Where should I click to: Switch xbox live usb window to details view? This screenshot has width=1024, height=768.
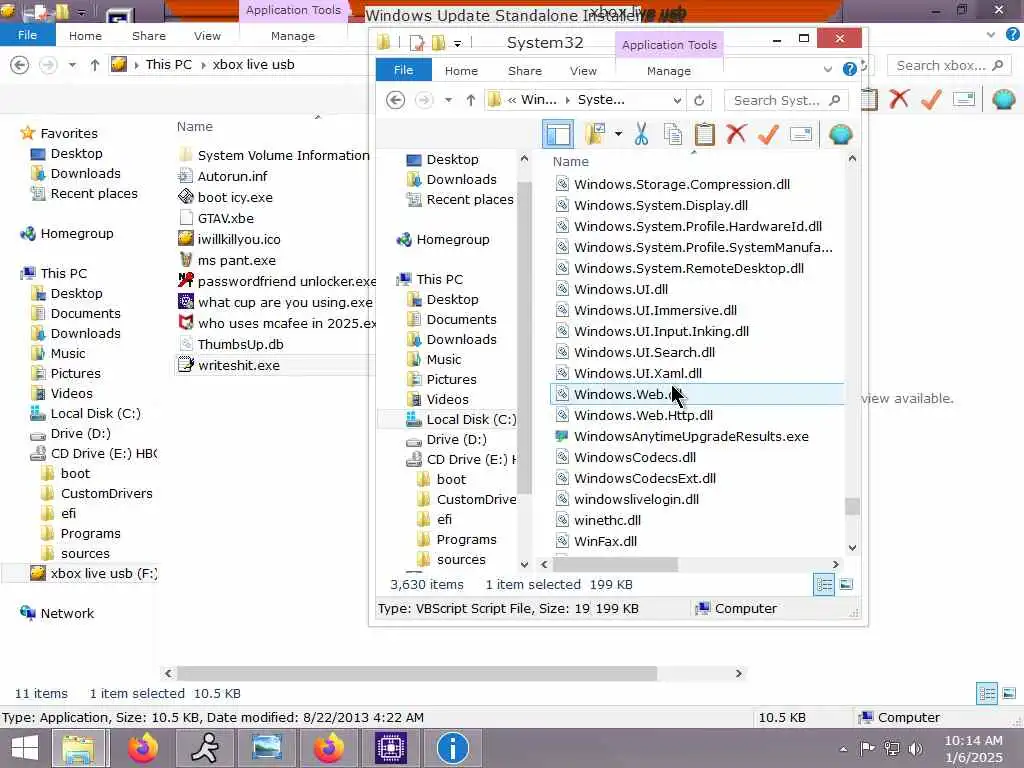(x=987, y=694)
